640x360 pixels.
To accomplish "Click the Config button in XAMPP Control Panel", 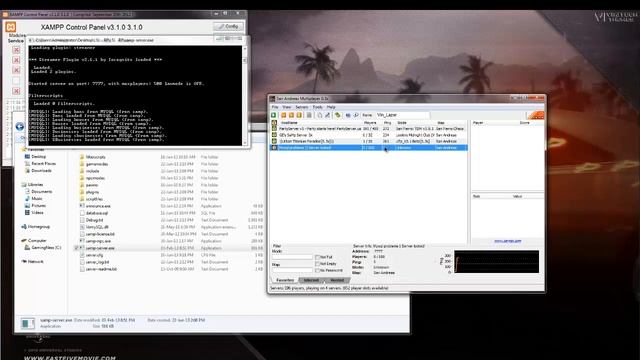I will click(x=228, y=27).
